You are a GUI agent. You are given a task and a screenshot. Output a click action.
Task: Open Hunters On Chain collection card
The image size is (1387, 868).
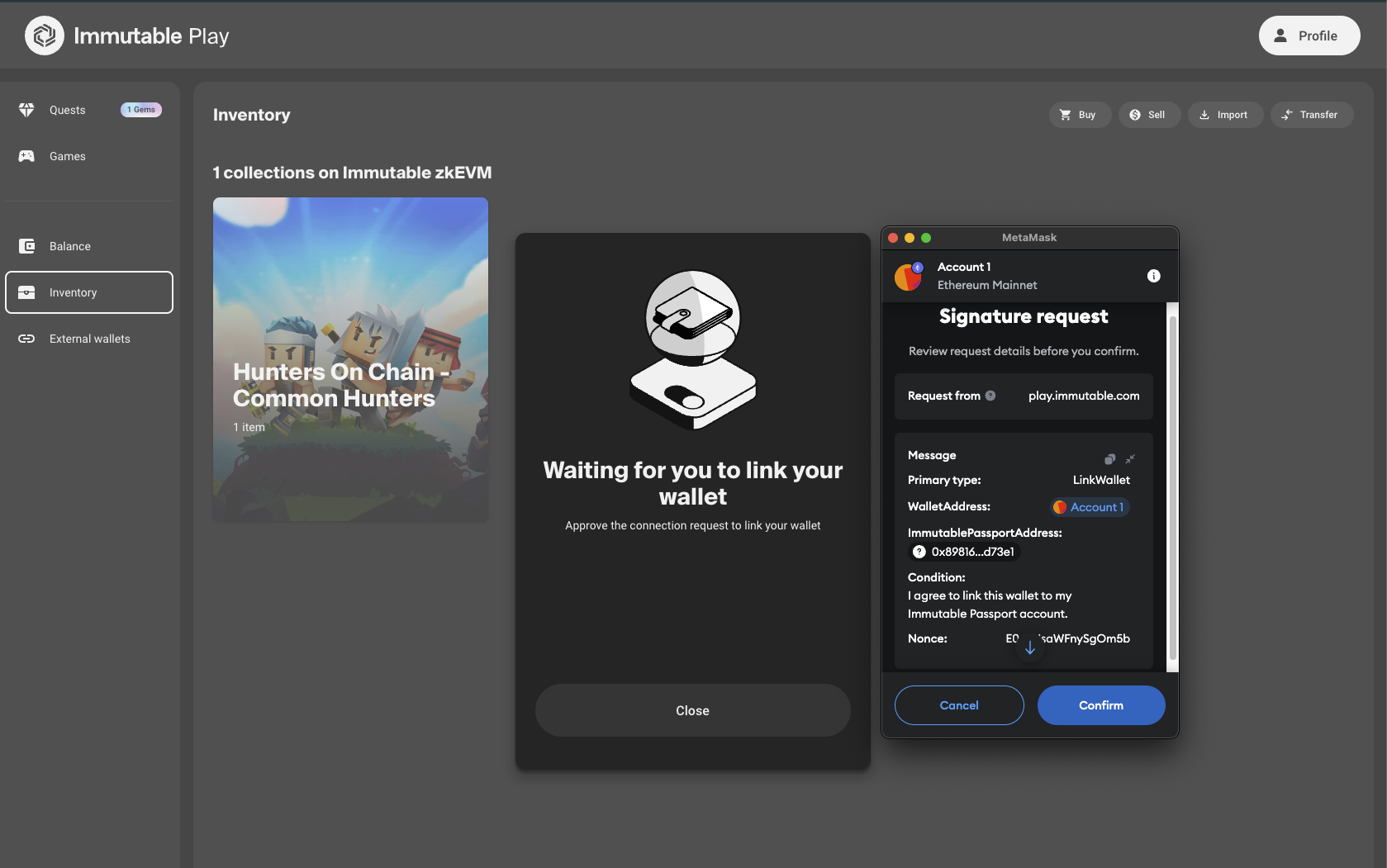pyautogui.click(x=350, y=359)
